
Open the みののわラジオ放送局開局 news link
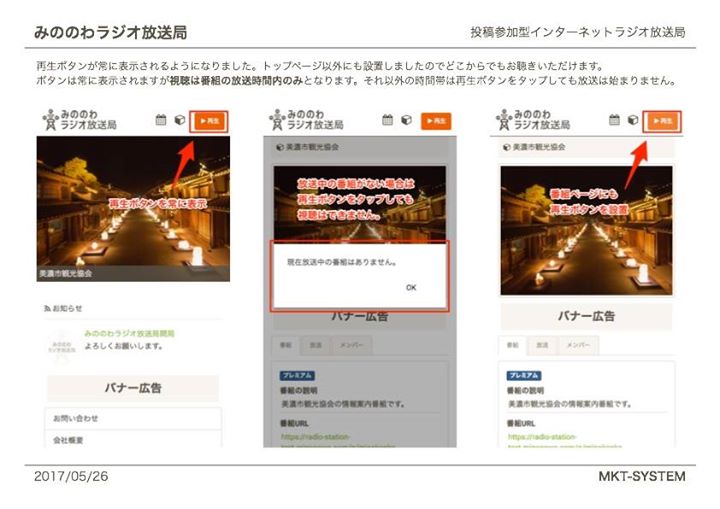[129, 333]
